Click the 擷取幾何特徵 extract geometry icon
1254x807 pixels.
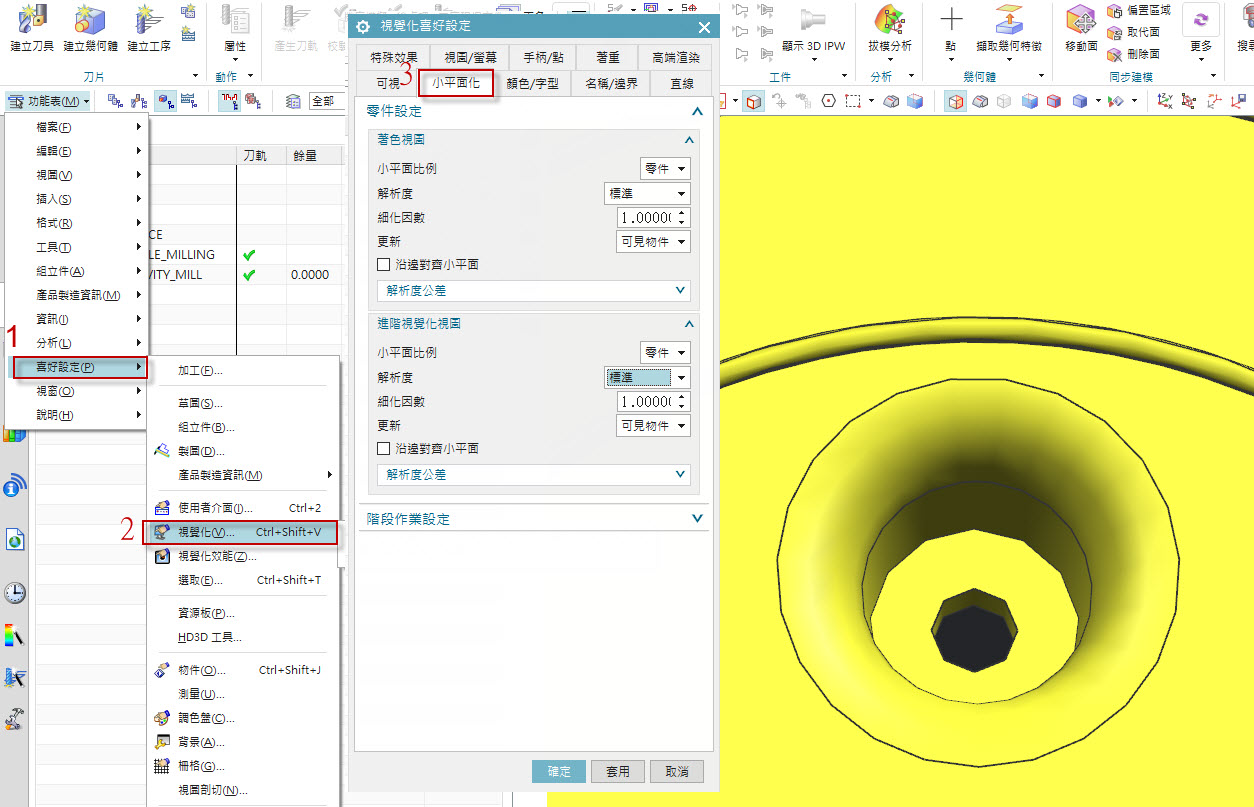click(1008, 20)
